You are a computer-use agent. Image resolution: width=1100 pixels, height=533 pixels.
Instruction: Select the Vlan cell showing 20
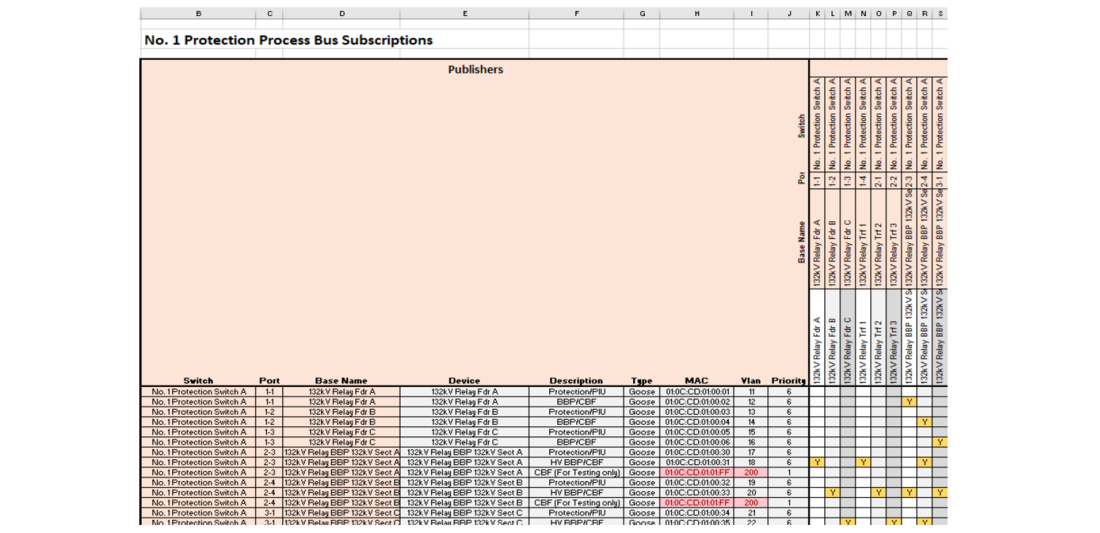[x=751, y=492]
